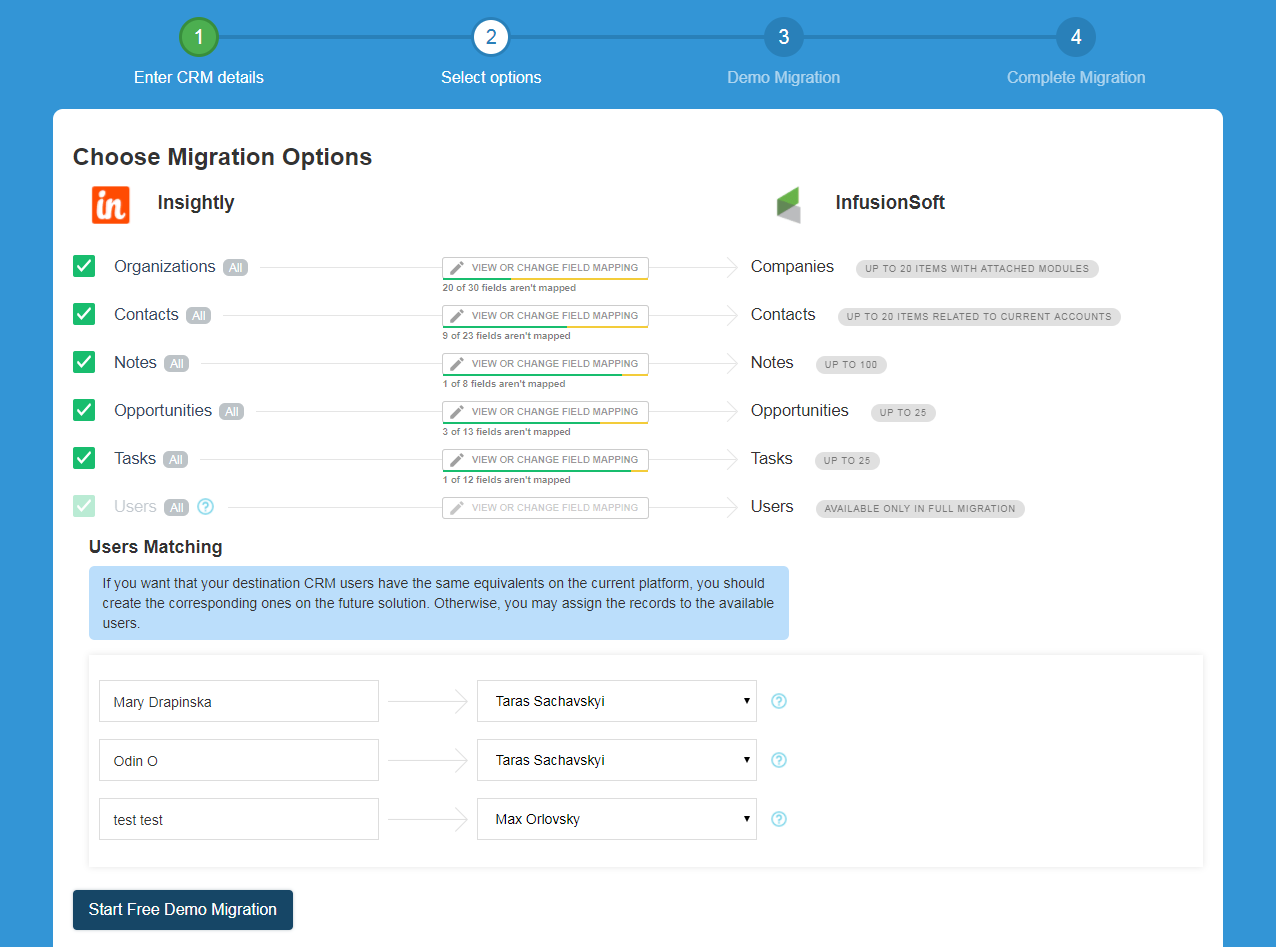Click the All badge next to Opportunities

tap(232, 412)
